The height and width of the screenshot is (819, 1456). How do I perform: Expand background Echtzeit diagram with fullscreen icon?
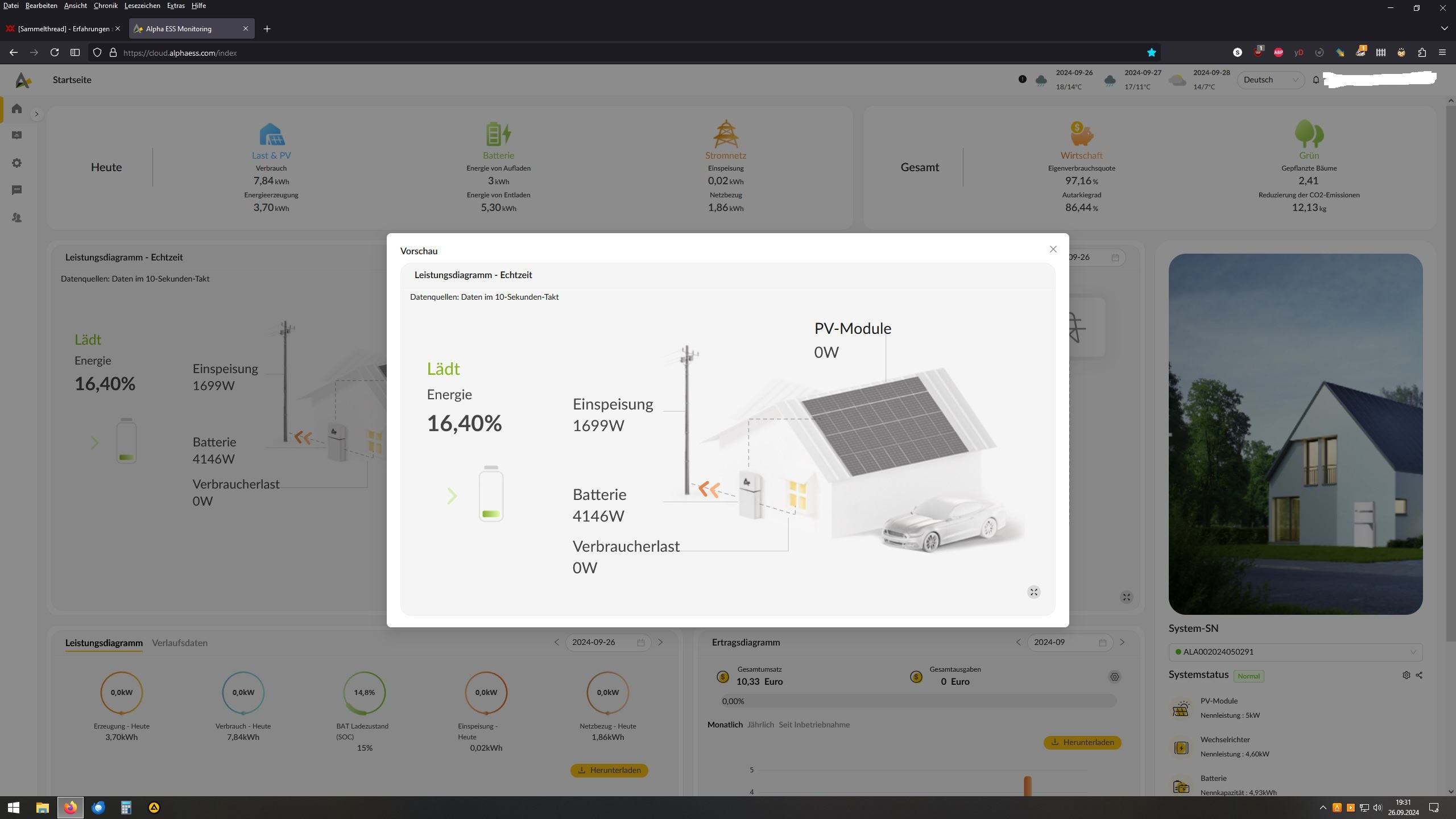click(x=1126, y=597)
